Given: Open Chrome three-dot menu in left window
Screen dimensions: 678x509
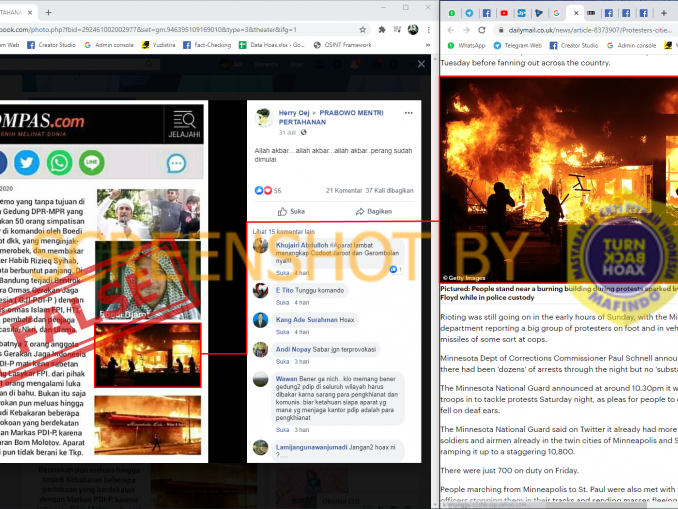Looking at the screenshot, I should (429, 29).
